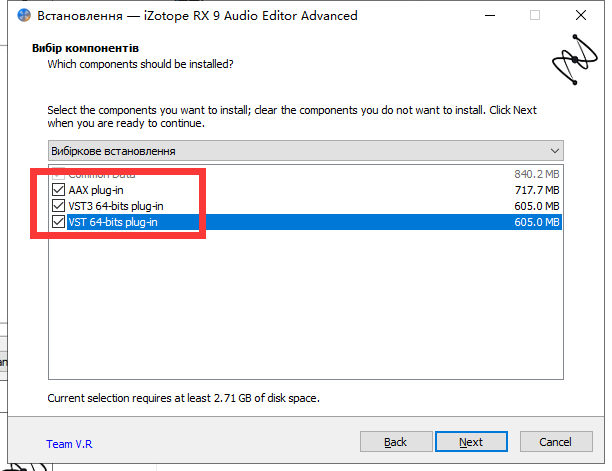
Task: Select the AAX plug-in list row label
Action: click(96, 190)
